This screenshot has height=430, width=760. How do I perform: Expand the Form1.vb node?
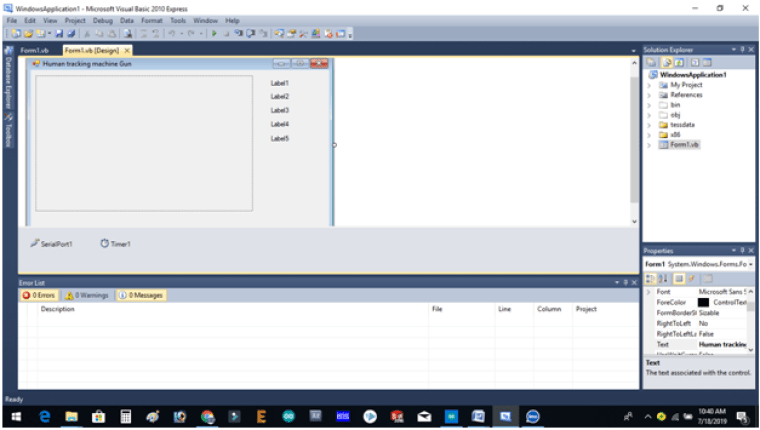tap(649, 145)
